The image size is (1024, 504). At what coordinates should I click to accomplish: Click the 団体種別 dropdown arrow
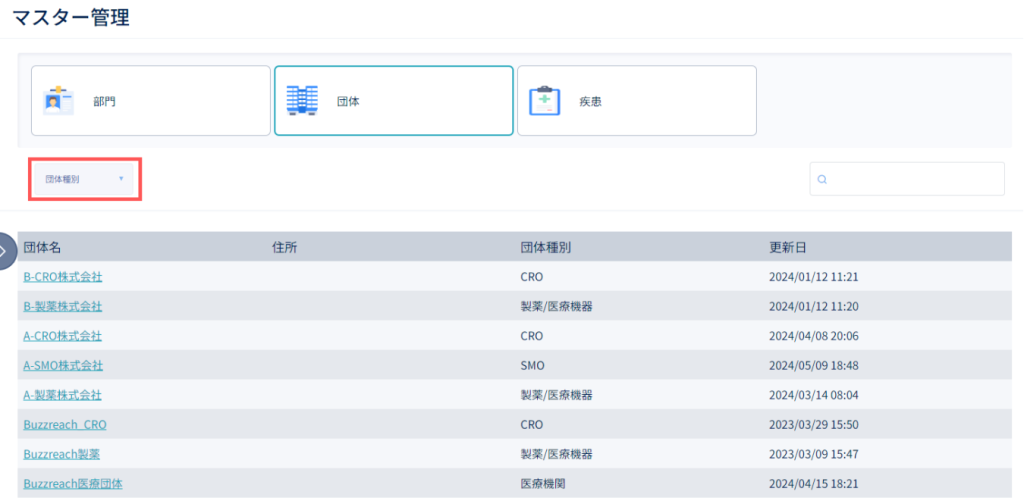tap(121, 178)
